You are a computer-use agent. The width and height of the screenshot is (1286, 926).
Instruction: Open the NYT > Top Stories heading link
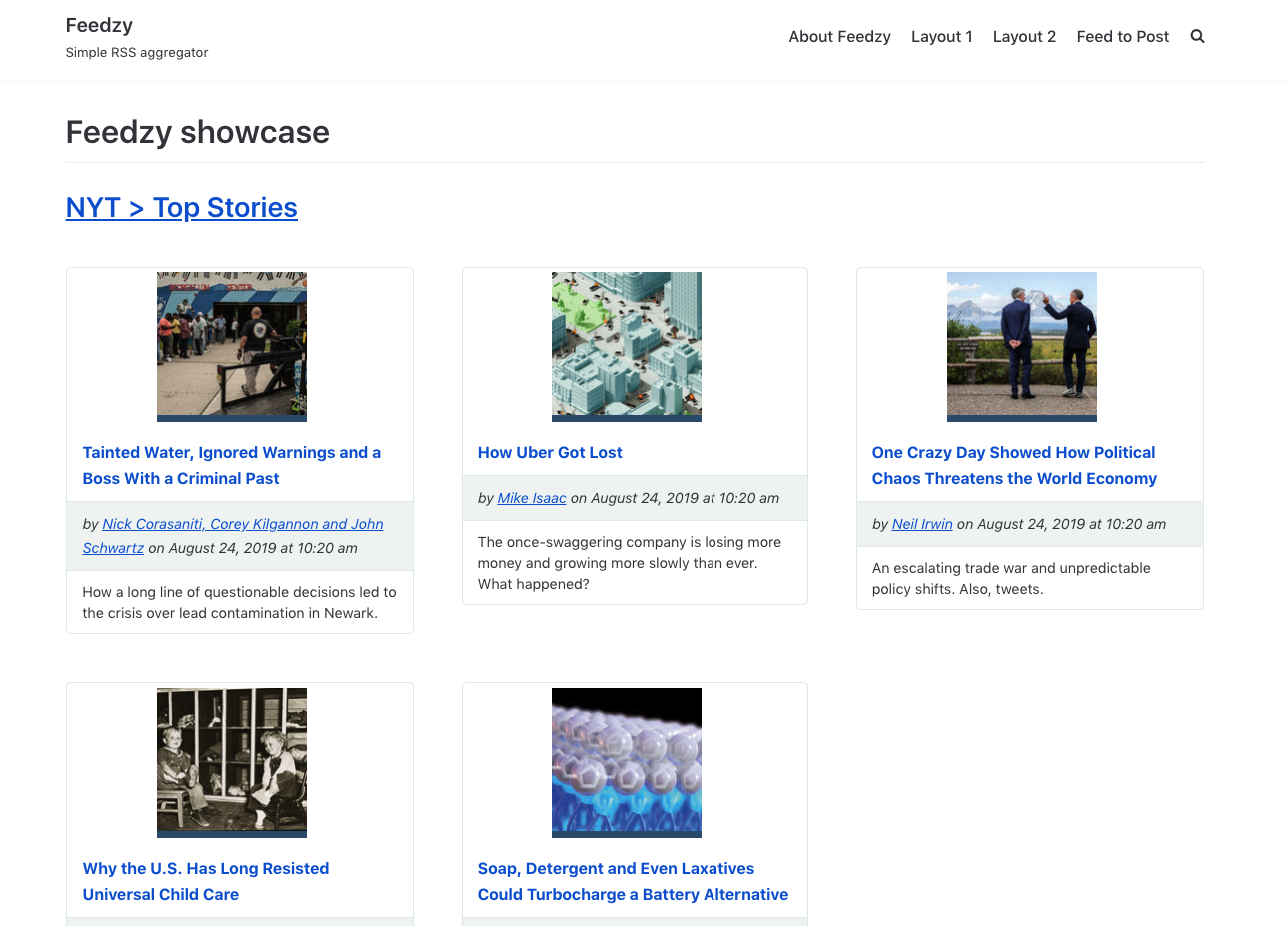coord(182,207)
